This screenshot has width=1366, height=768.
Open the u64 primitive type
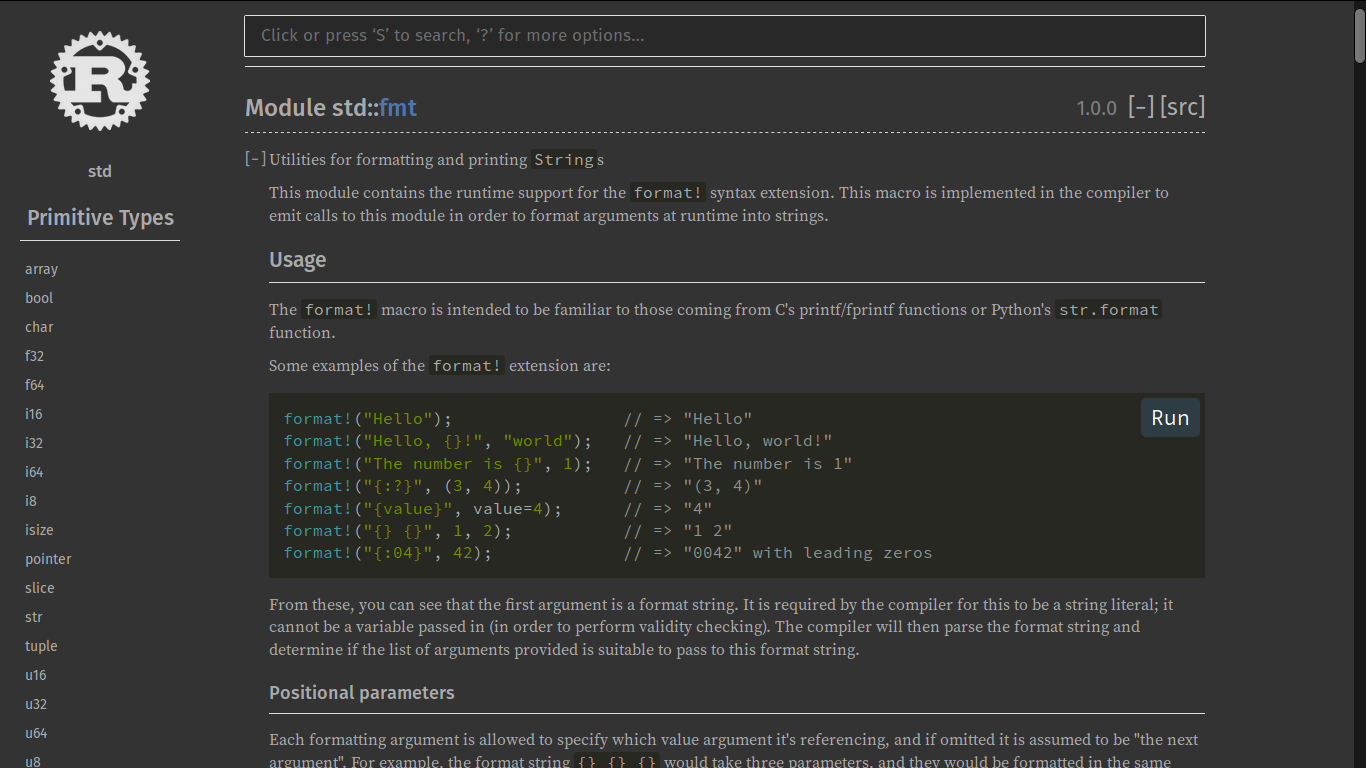tap(36, 733)
